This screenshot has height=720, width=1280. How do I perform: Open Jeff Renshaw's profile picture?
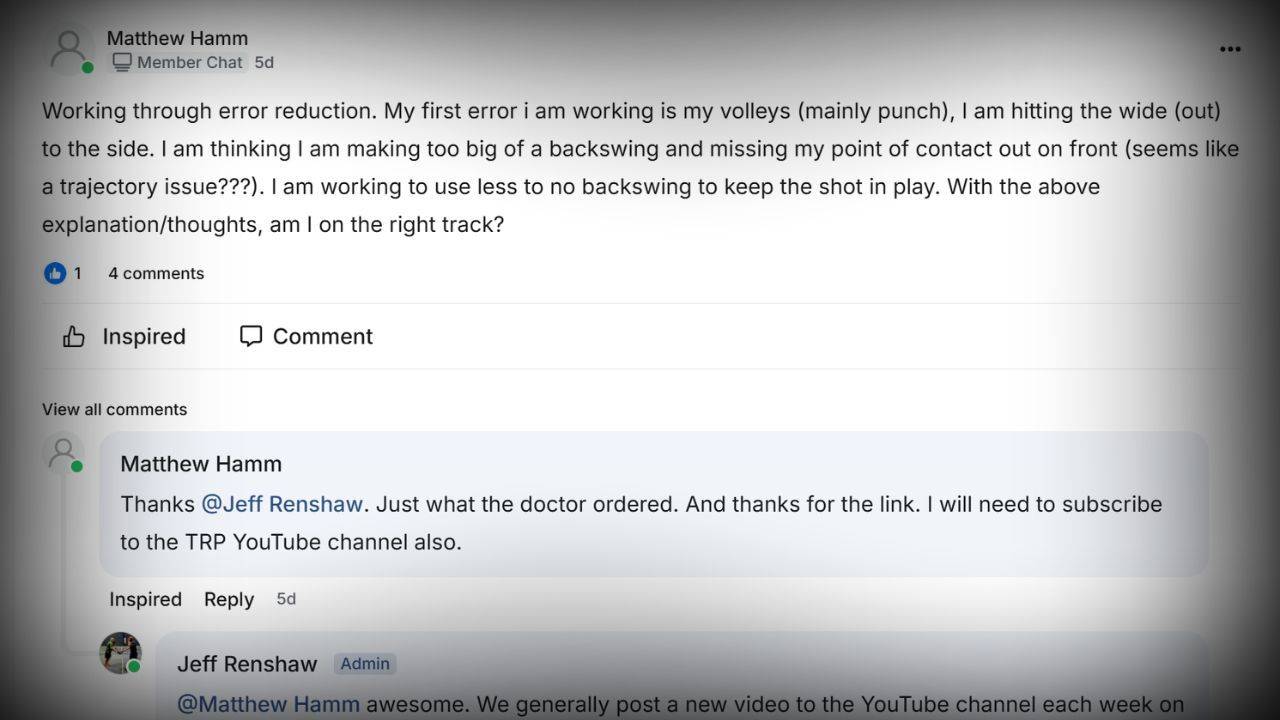click(120, 653)
